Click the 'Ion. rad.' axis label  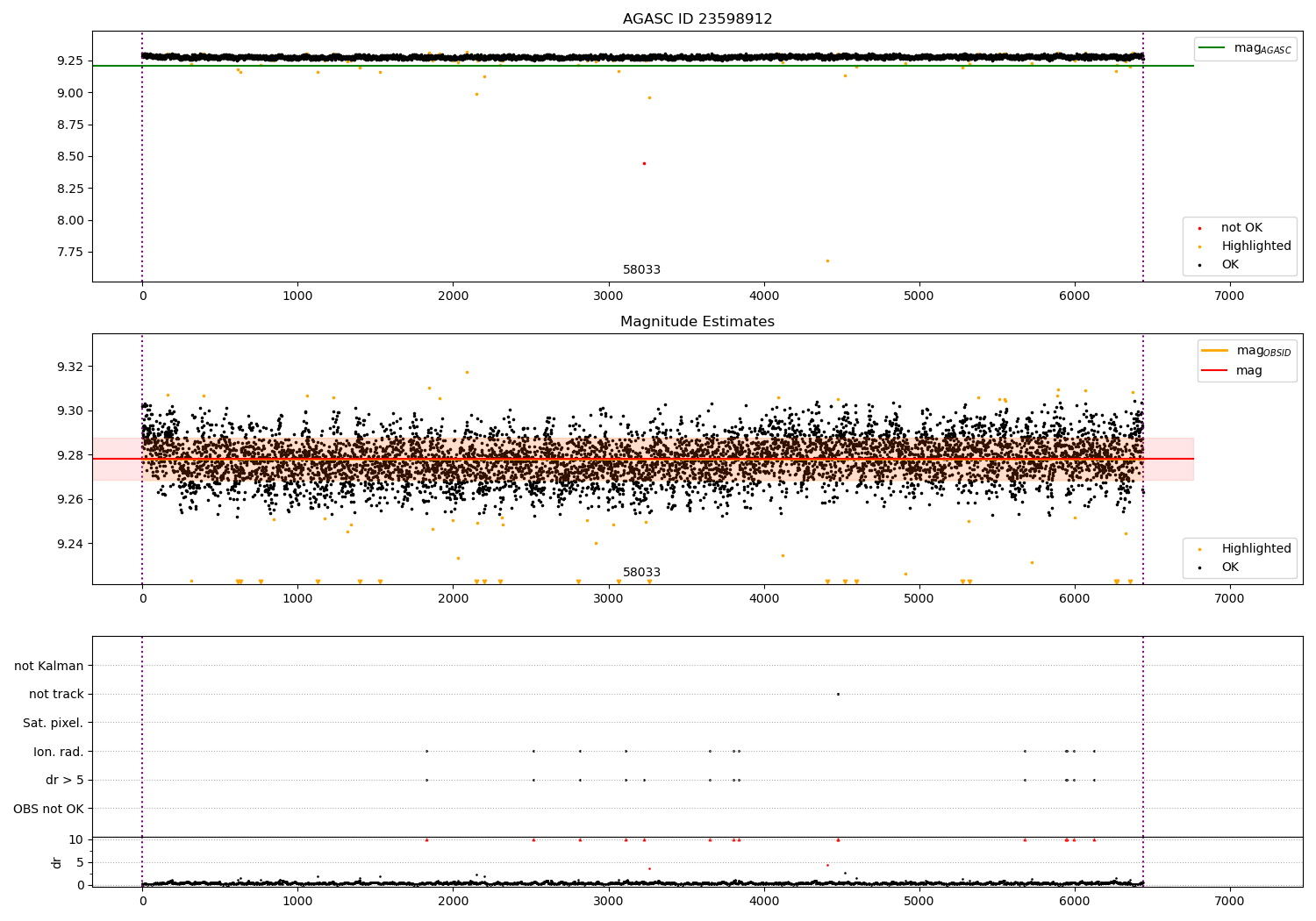[x=59, y=752]
